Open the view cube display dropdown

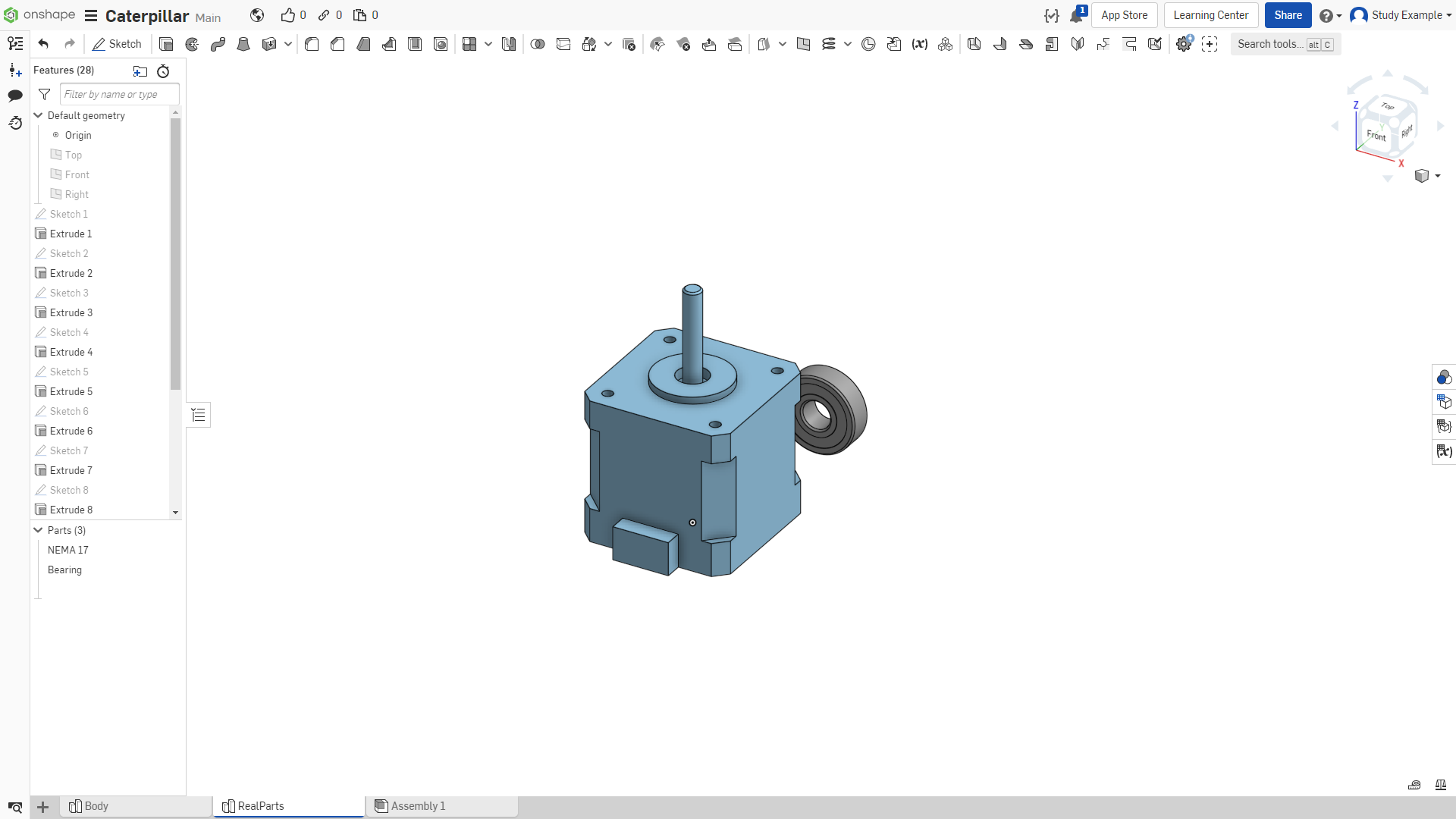click(x=1427, y=176)
